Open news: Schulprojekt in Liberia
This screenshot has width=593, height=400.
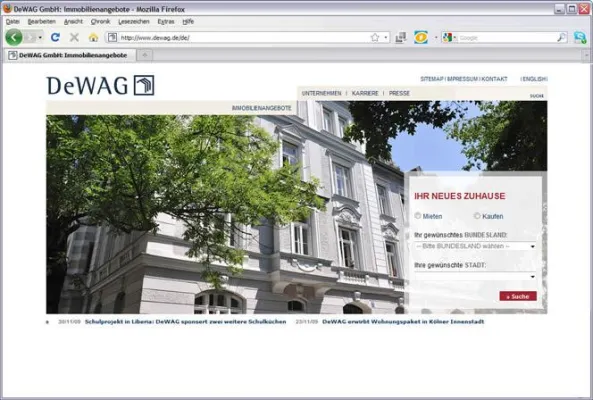pos(185,322)
